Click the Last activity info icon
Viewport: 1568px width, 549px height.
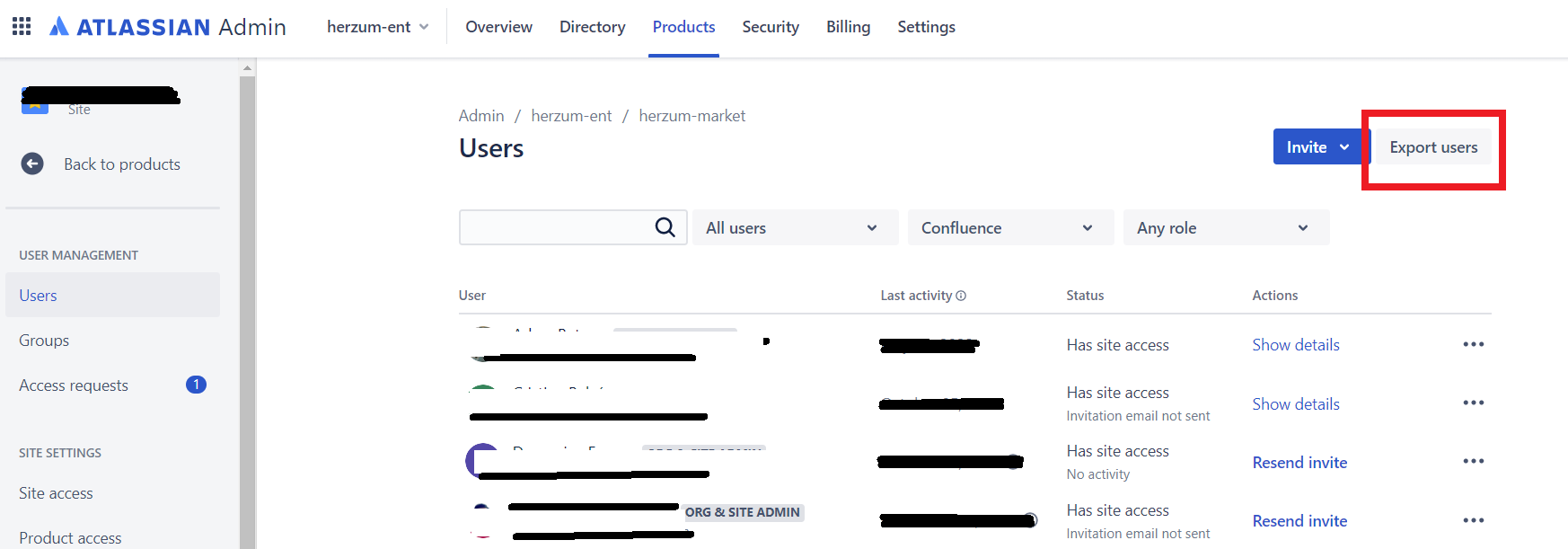click(x=961, y=296)
